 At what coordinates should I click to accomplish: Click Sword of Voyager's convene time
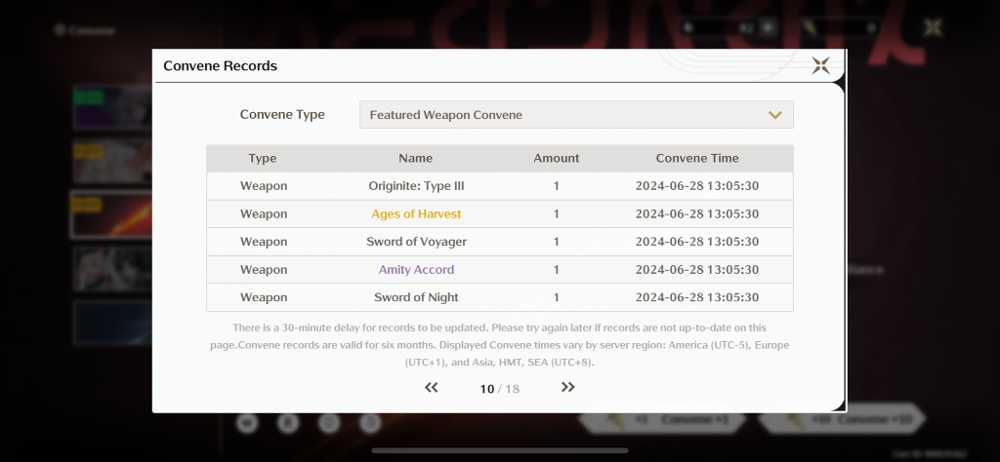[697, 242]
